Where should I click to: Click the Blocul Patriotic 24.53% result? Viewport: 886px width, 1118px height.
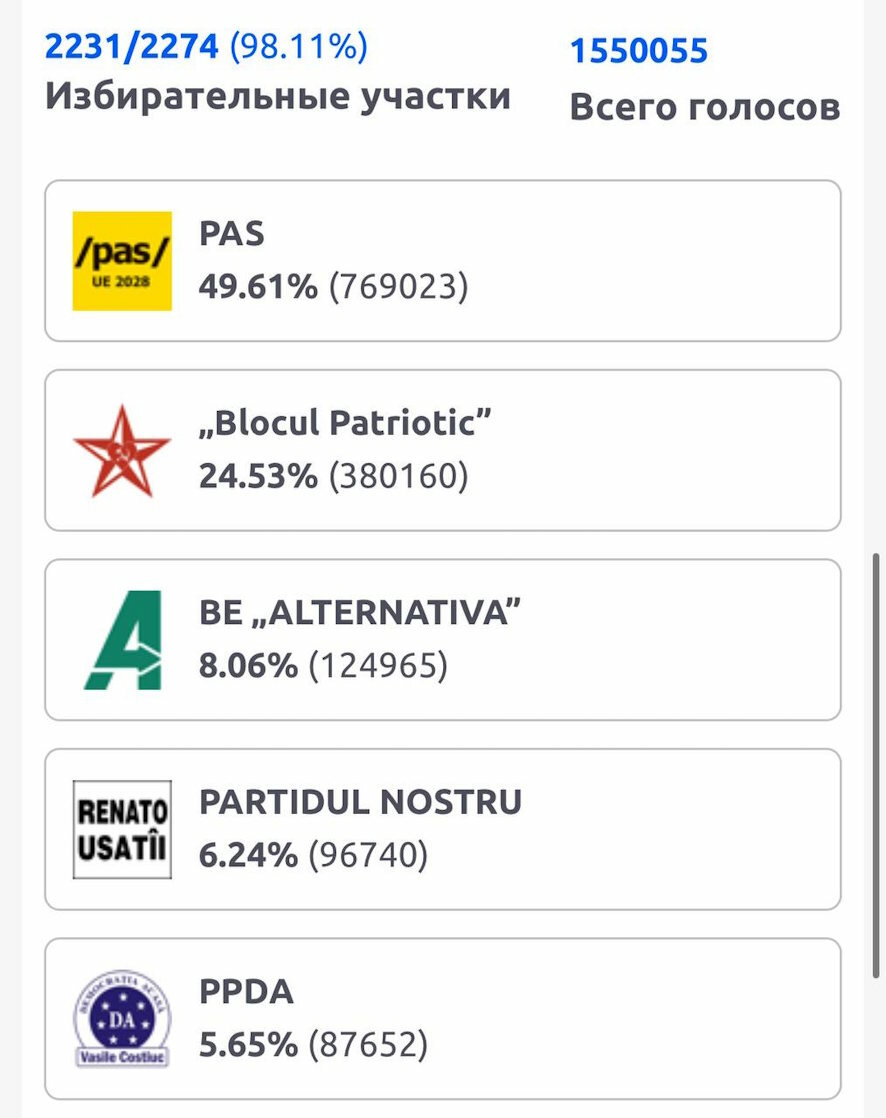click(x=334, y=476)
